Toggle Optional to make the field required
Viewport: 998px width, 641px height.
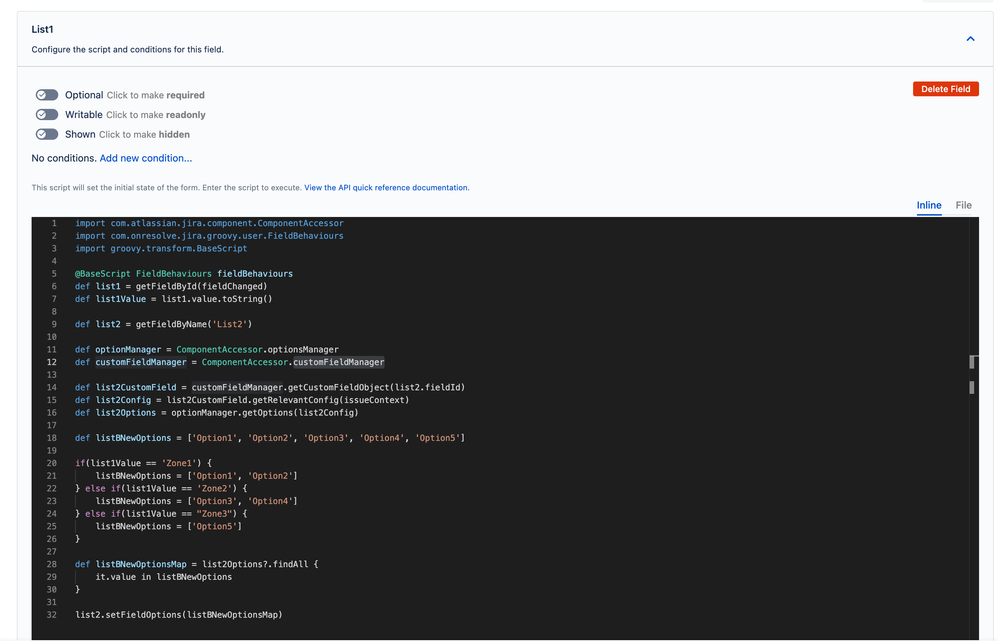47,94
